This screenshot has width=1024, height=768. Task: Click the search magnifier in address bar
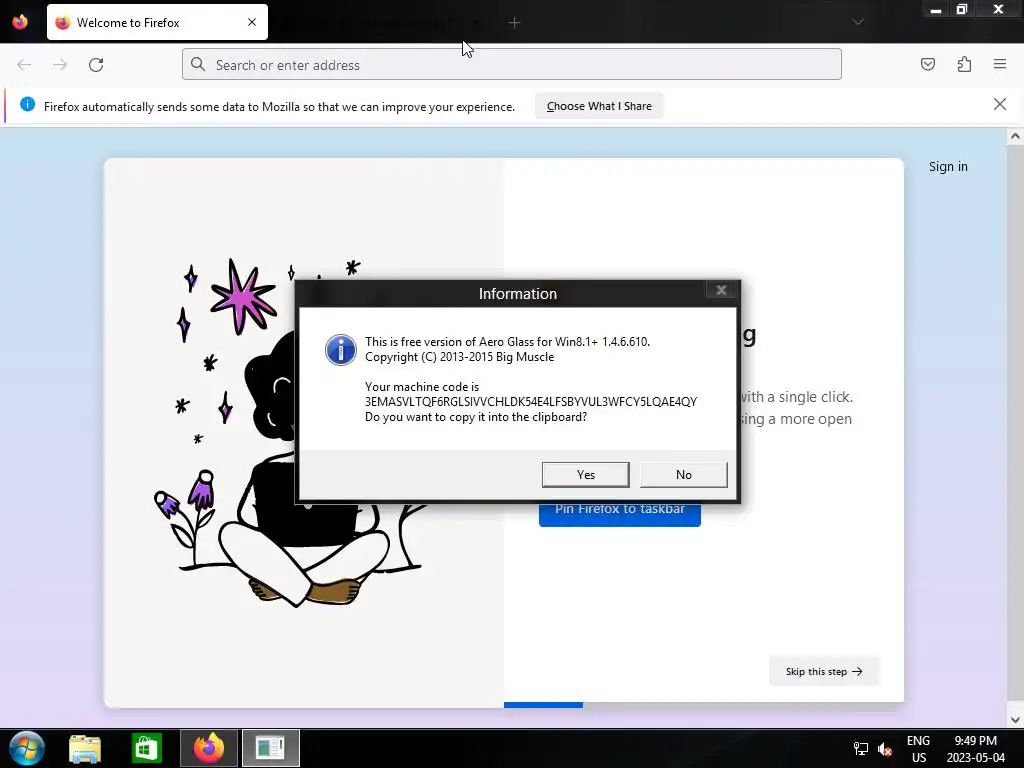[198, 64]
